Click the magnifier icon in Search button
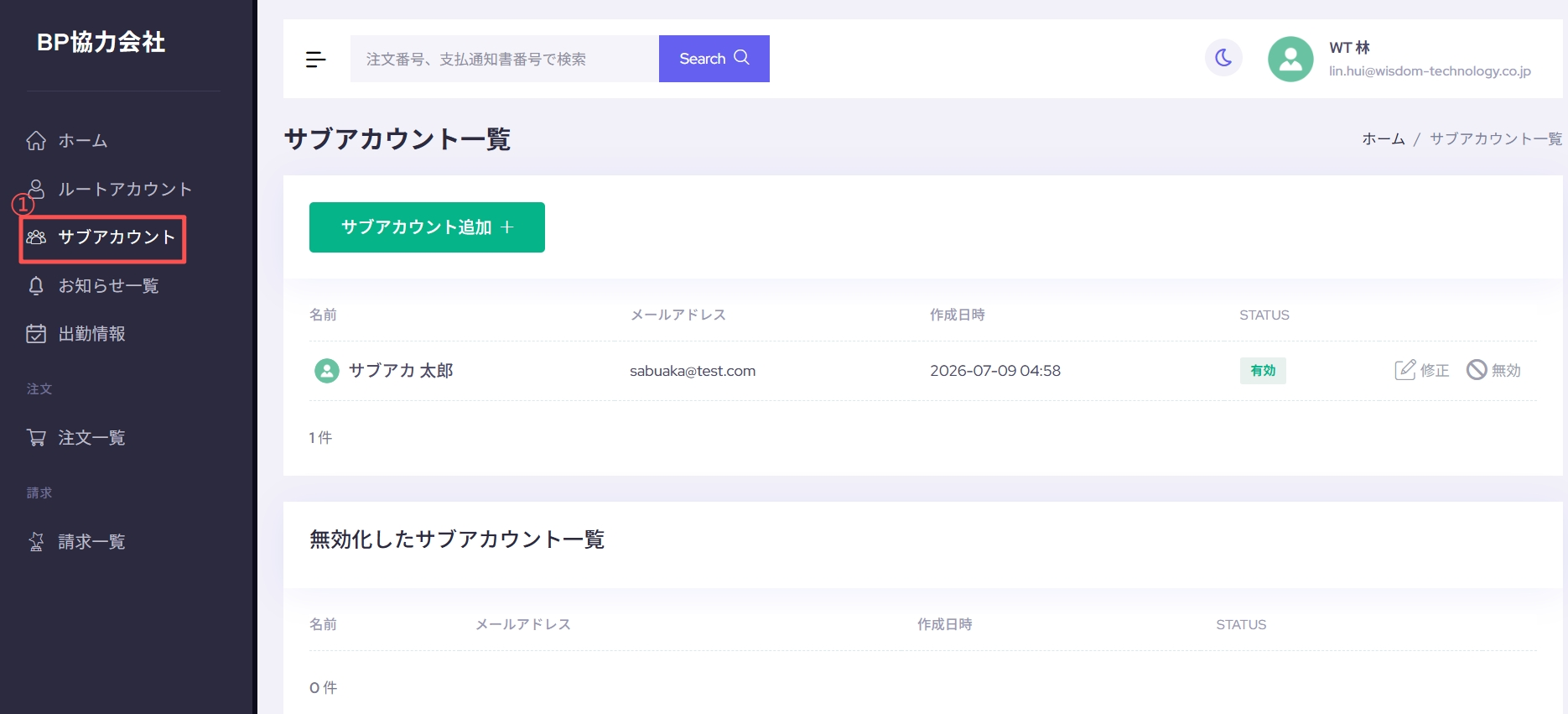This screenshot has height=714, width=1568. click(x=741, y=57)
